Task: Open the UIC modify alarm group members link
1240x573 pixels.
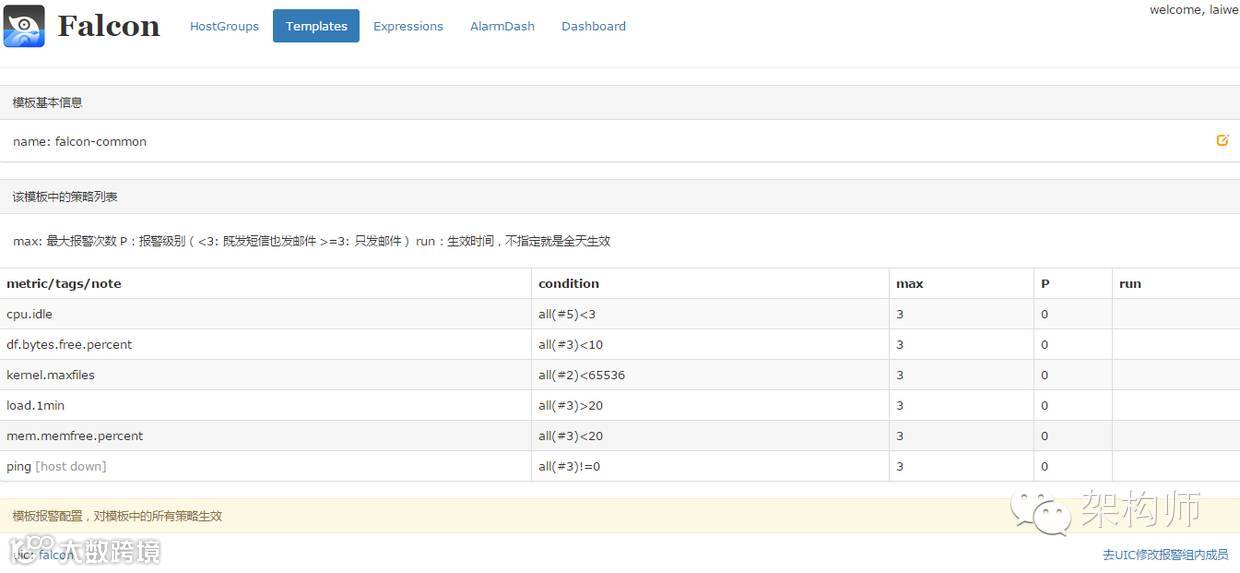Action: pyautogui.click(x=1165, y=554)
